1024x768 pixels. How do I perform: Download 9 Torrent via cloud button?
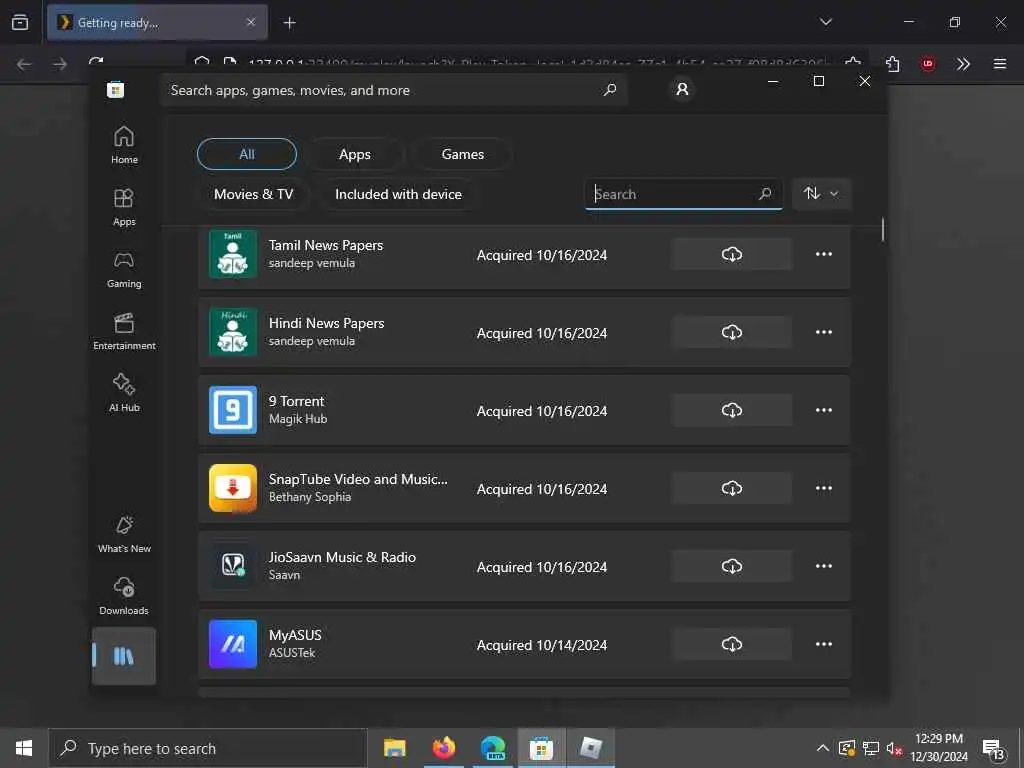731,410
